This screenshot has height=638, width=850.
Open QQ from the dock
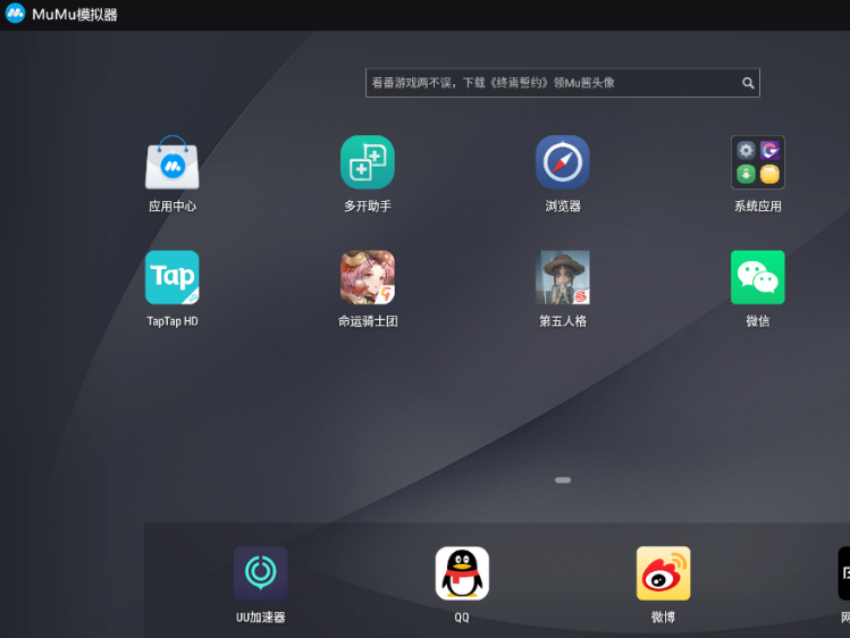(x=462, y=573)
